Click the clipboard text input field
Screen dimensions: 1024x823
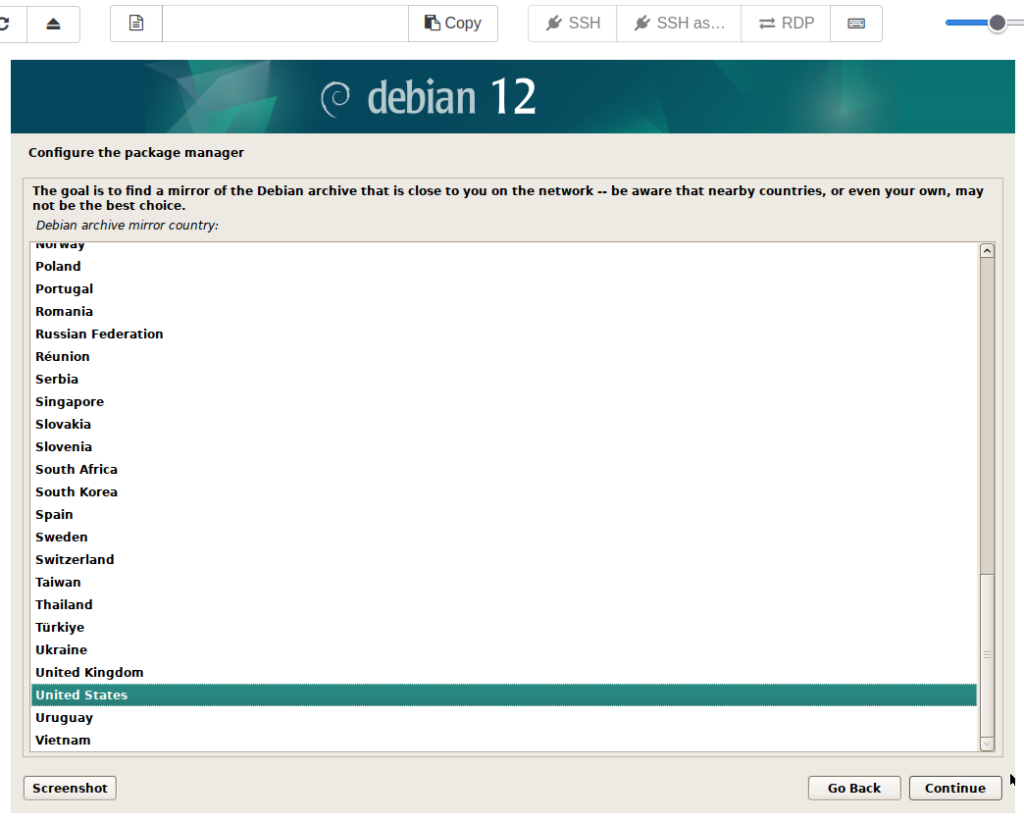click(285, 23)
